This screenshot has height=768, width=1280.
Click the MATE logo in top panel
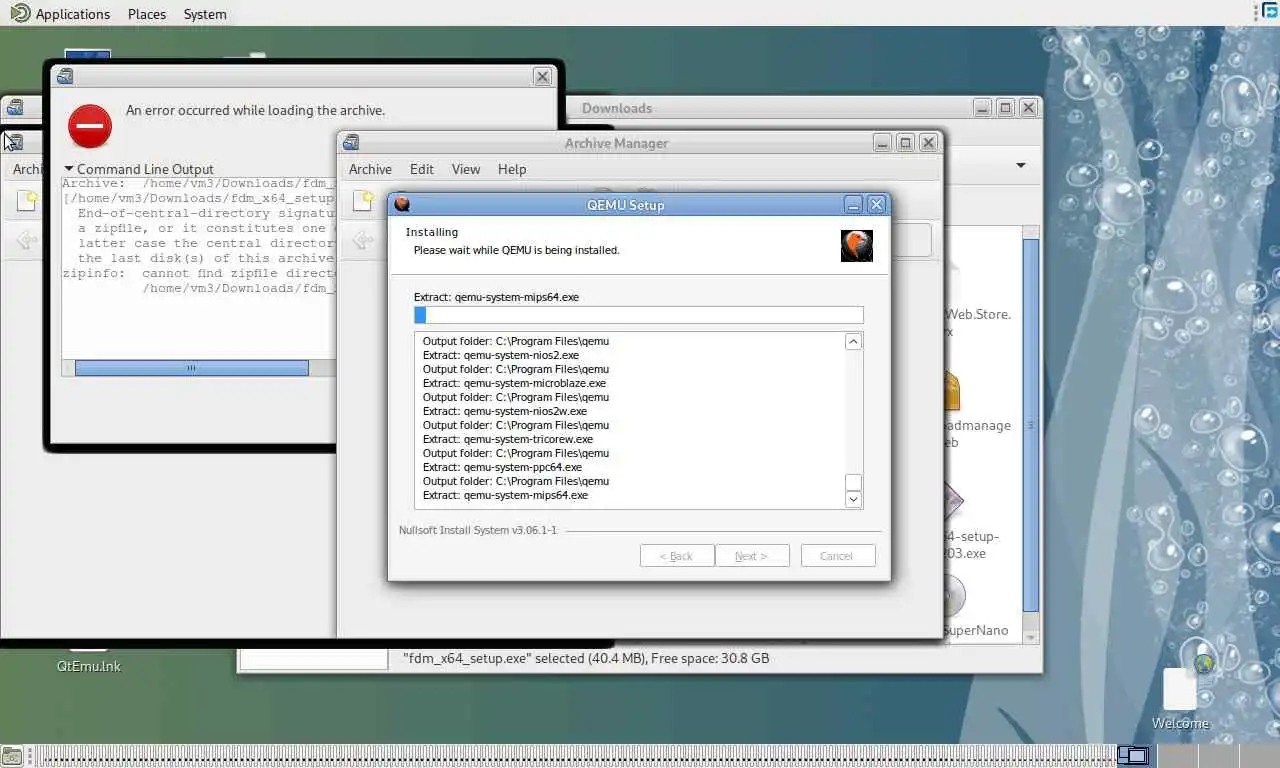(19, 13)
